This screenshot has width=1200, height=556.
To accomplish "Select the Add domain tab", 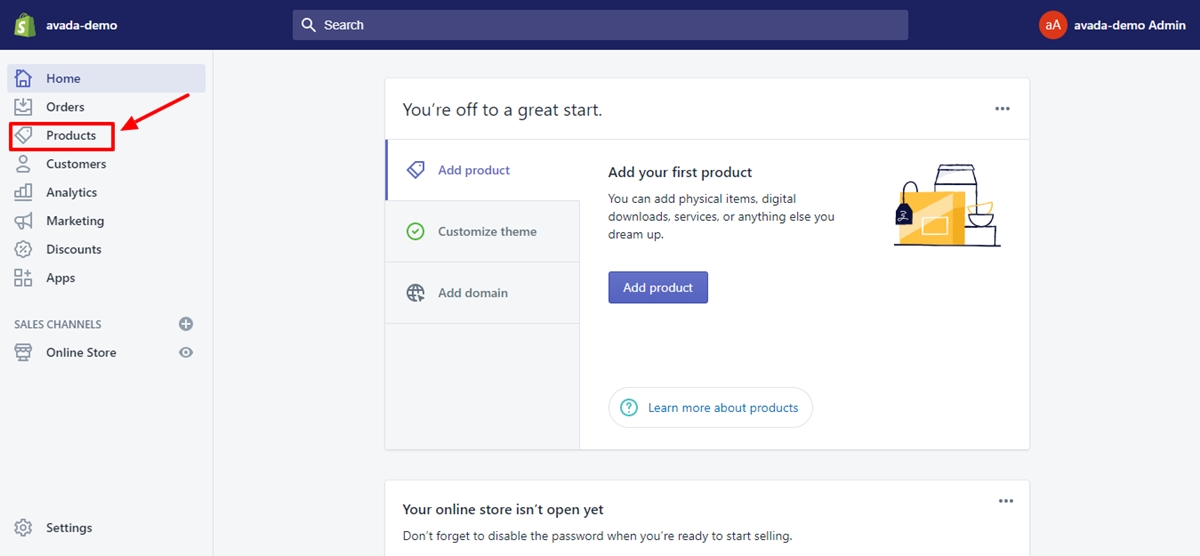I will 482,293.
